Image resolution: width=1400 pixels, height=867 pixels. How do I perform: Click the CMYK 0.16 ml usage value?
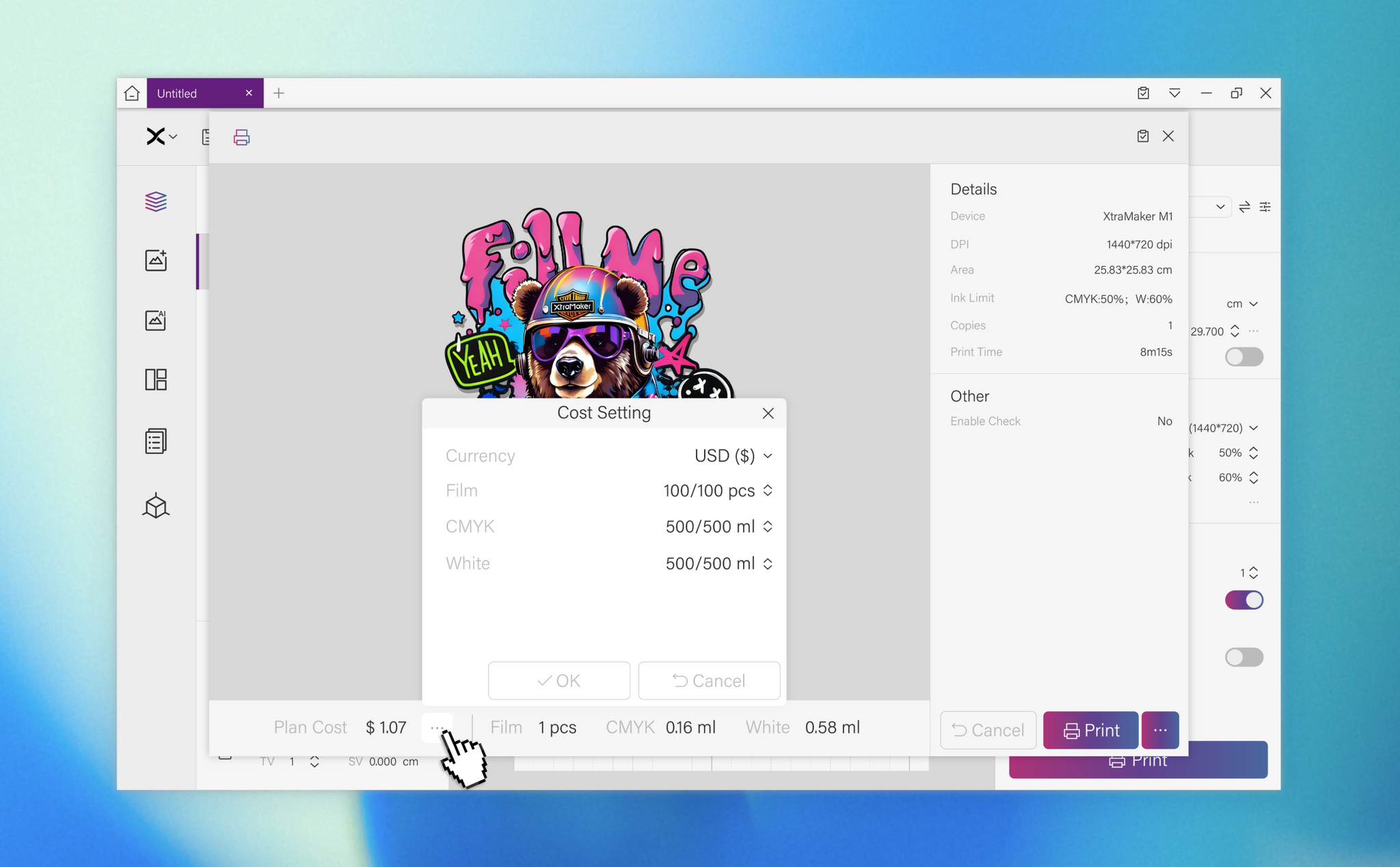(691, 728)
